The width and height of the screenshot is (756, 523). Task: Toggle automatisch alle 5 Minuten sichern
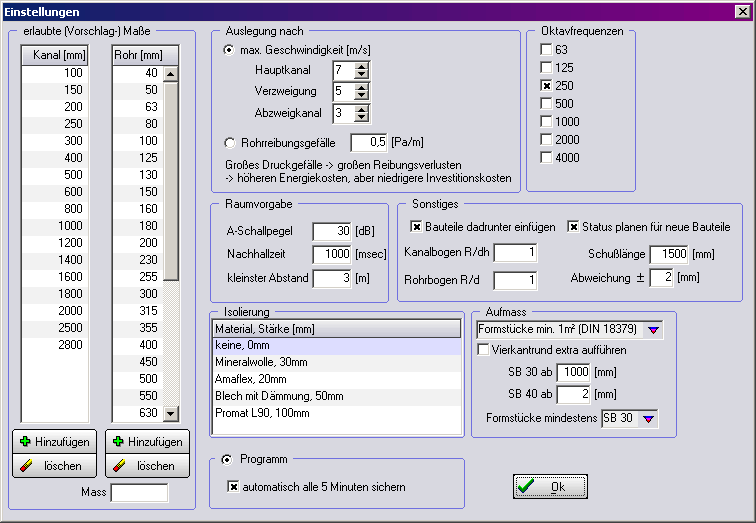(x=234, y=487)
